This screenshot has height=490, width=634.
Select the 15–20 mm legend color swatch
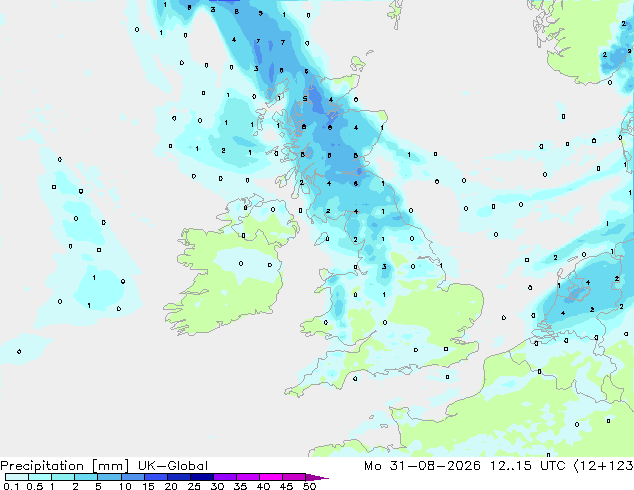click(x=155, y=477)
